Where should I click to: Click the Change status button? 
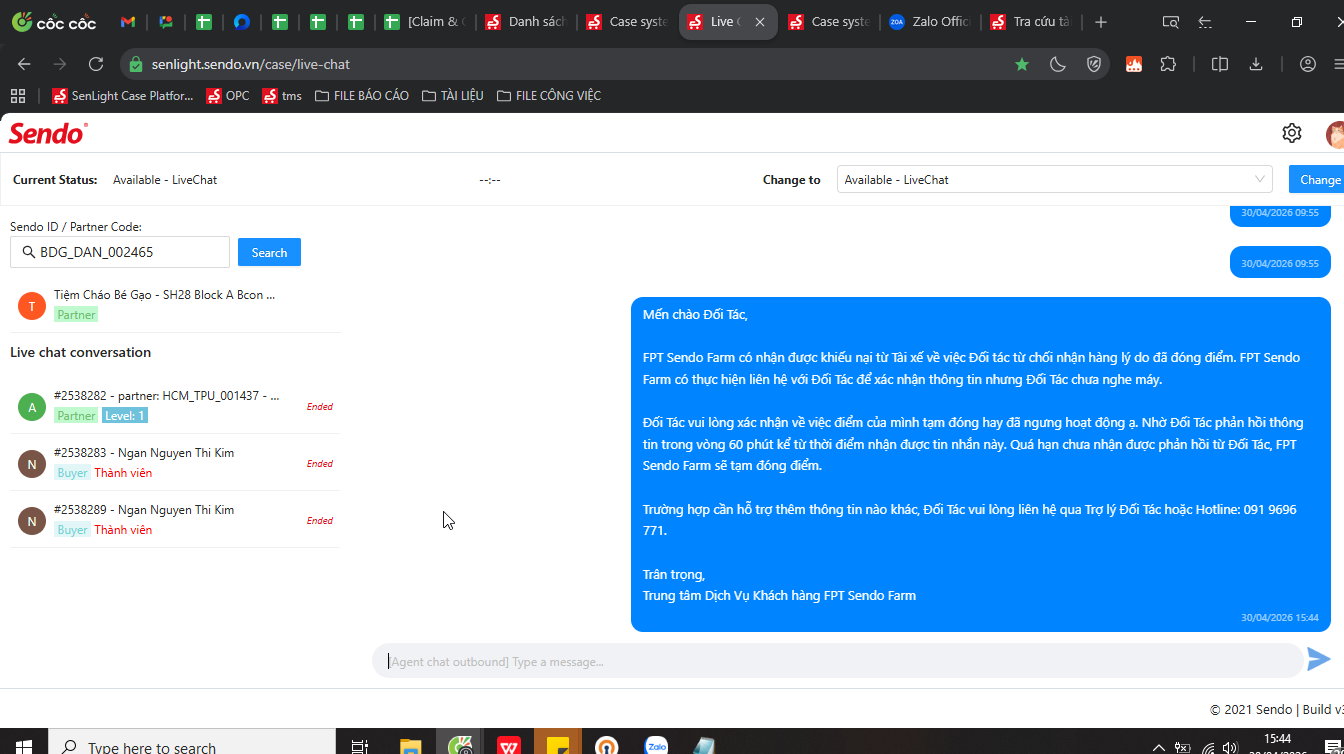tap(1318, 180)
